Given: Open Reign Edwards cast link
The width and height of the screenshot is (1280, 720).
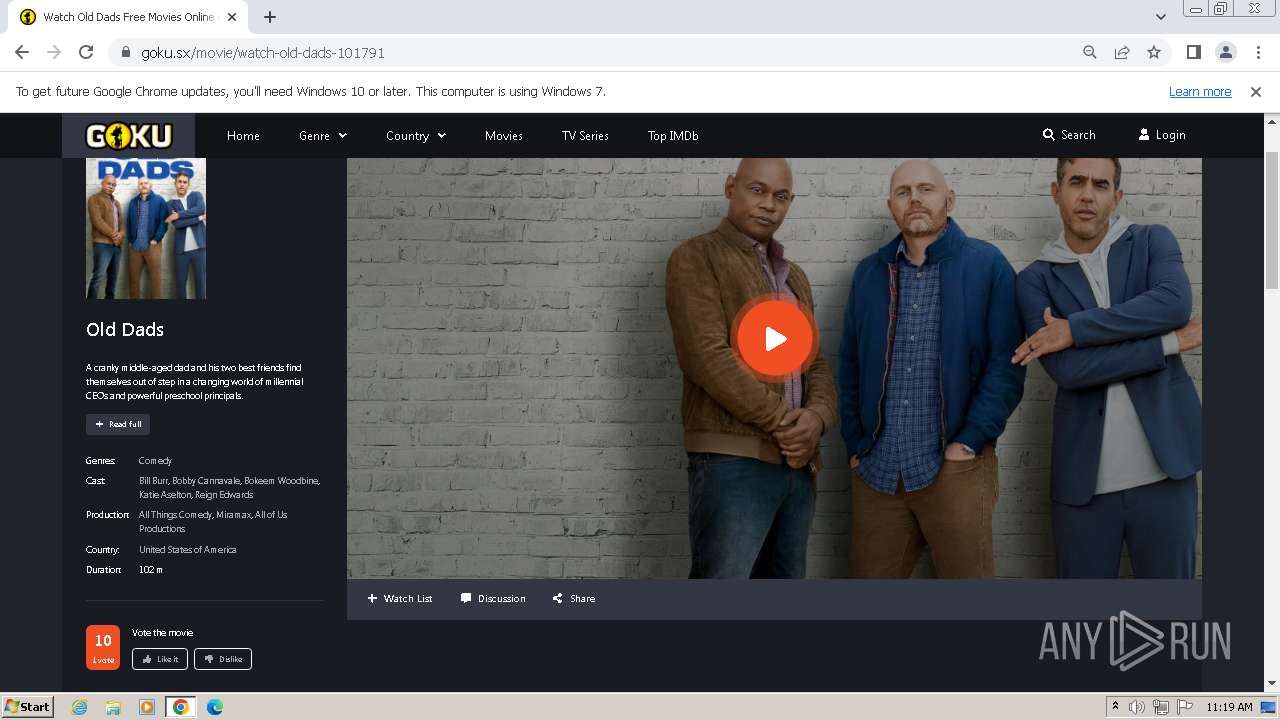Looking at the screenshot, I should pos(224,495).
